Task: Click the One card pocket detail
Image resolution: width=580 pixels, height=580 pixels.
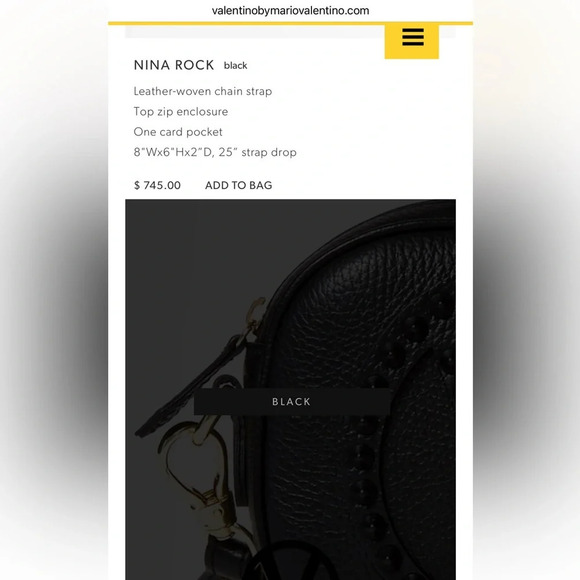Action: point(178,132)
